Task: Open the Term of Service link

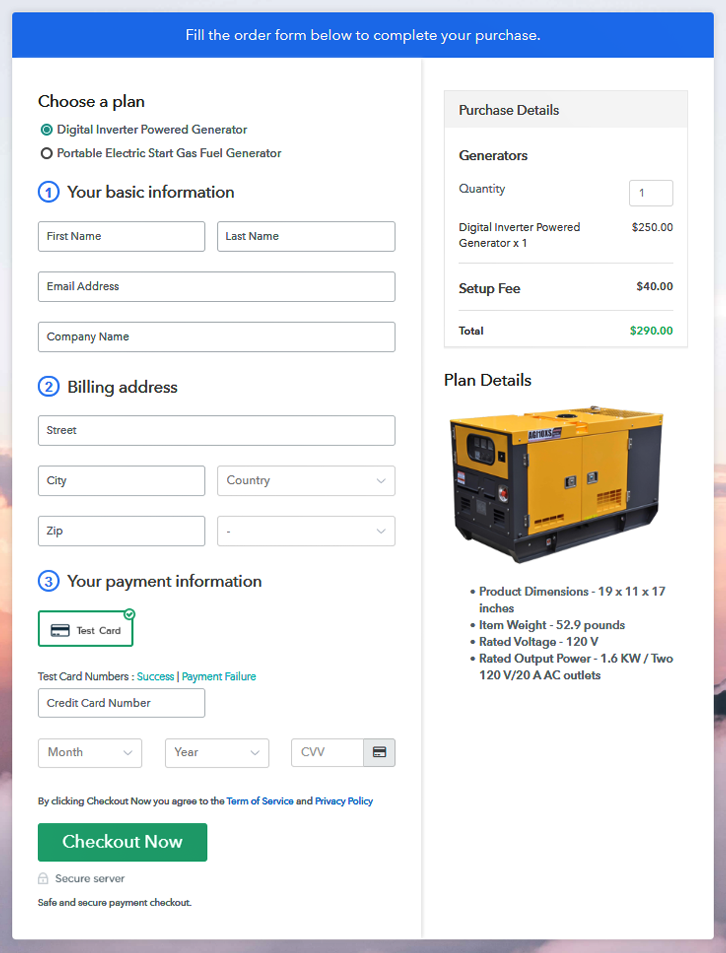Action: pos(260,801)
